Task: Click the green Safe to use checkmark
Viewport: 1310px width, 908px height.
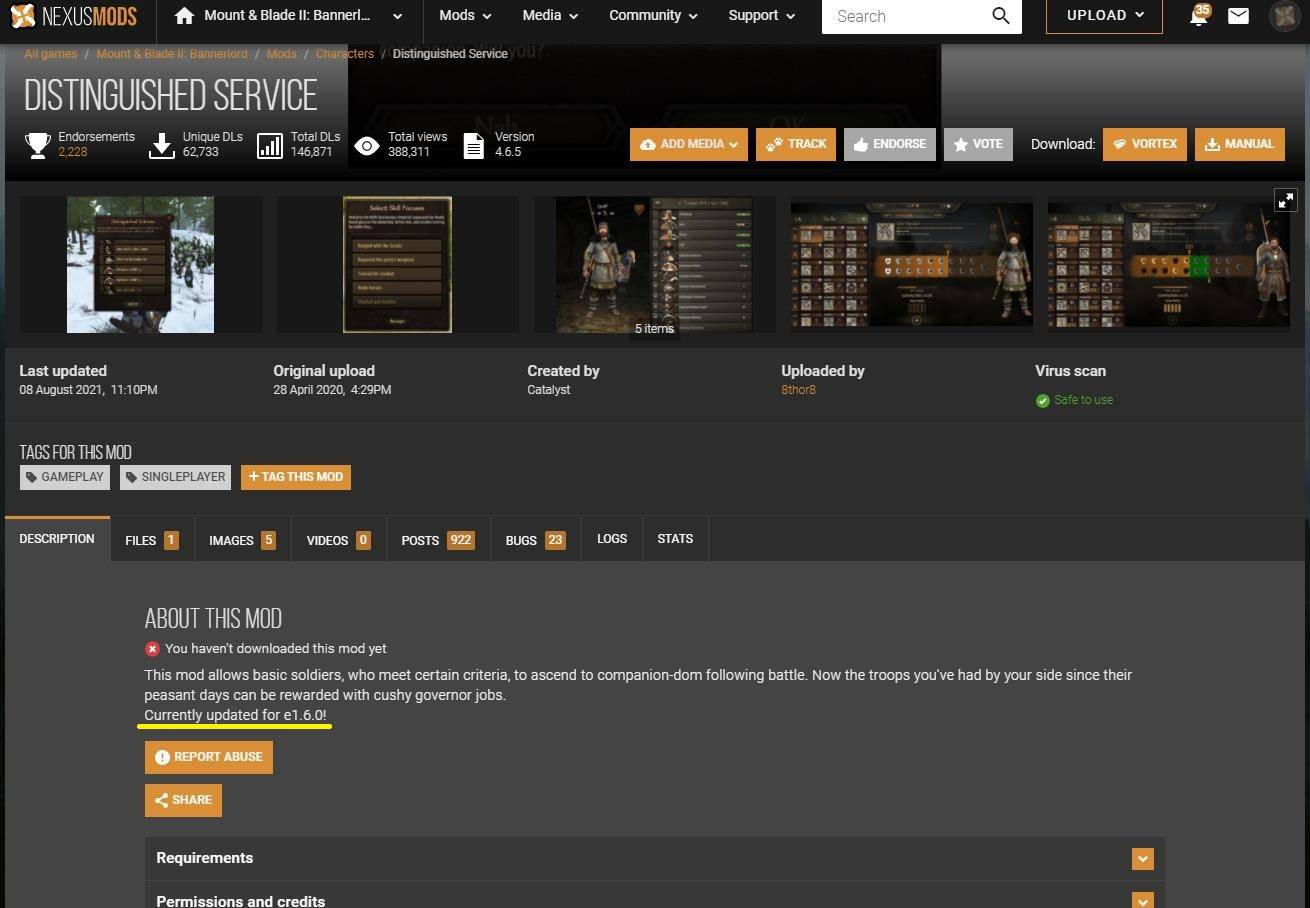Action: [x=1043, y=401]
